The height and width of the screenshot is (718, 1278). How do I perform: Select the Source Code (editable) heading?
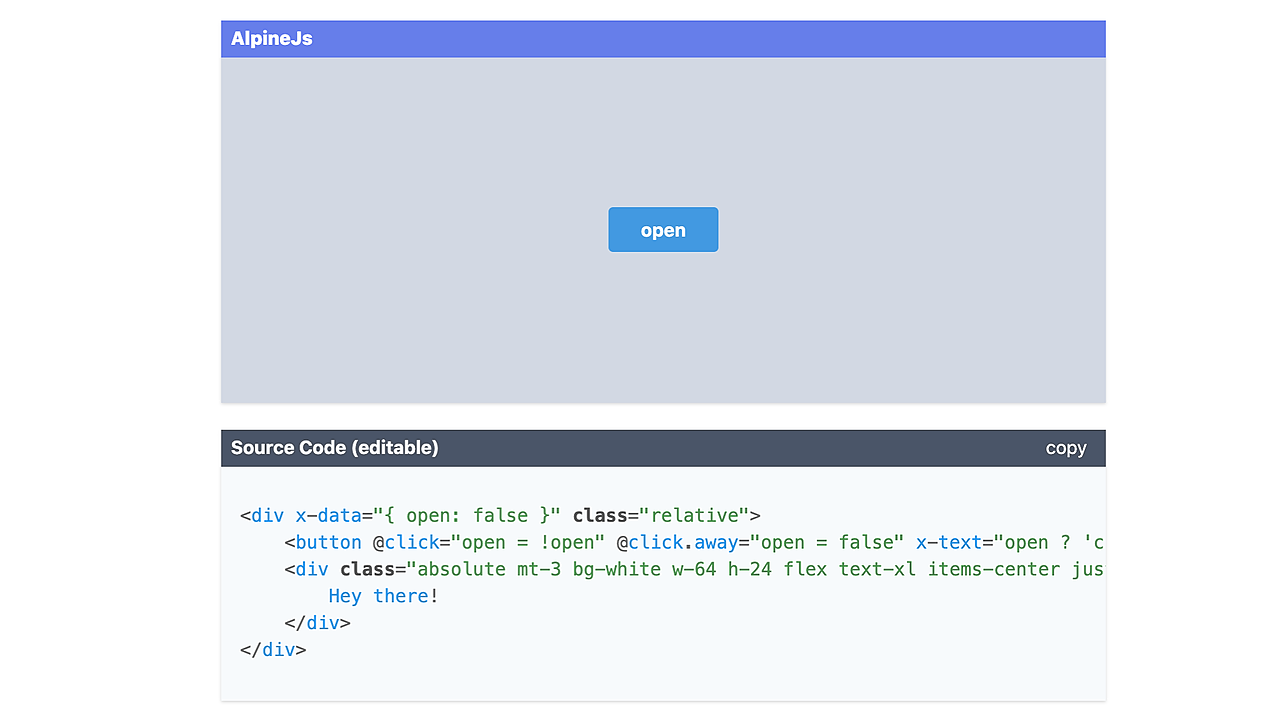tap(335, 448)
